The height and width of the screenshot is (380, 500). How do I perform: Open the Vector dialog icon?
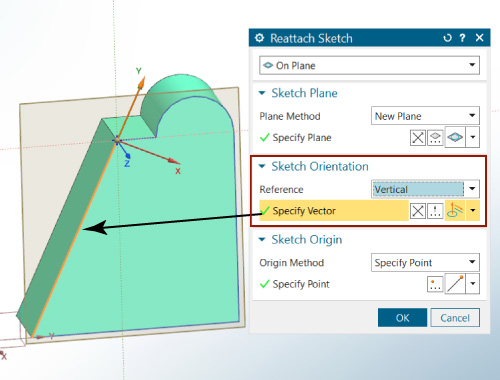435,211
